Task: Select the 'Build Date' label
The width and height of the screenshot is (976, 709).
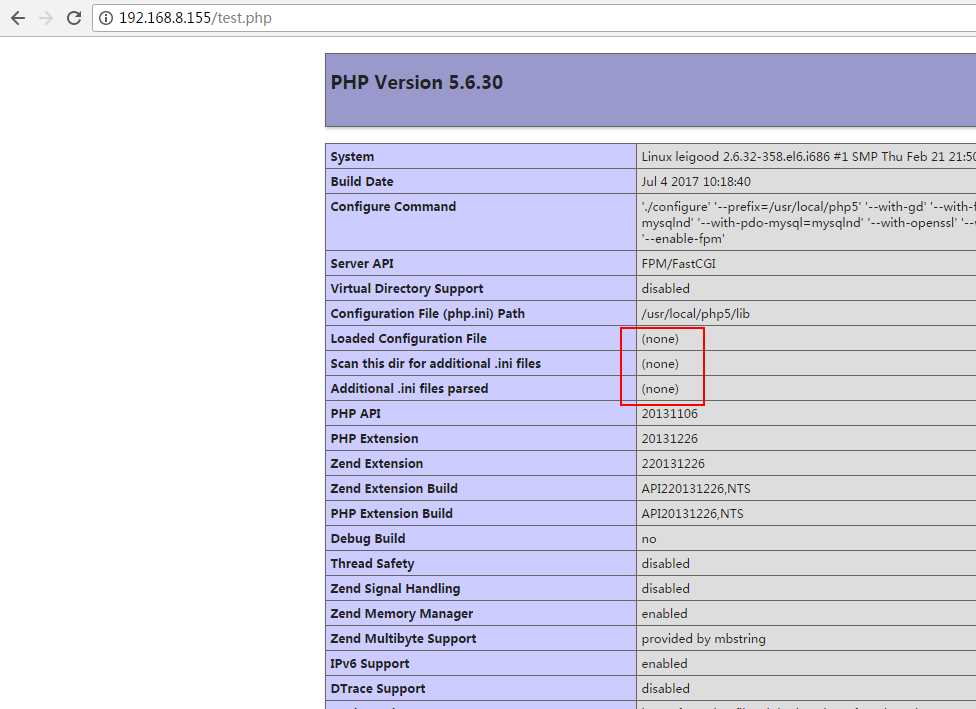Action: [x=362, y=182]
